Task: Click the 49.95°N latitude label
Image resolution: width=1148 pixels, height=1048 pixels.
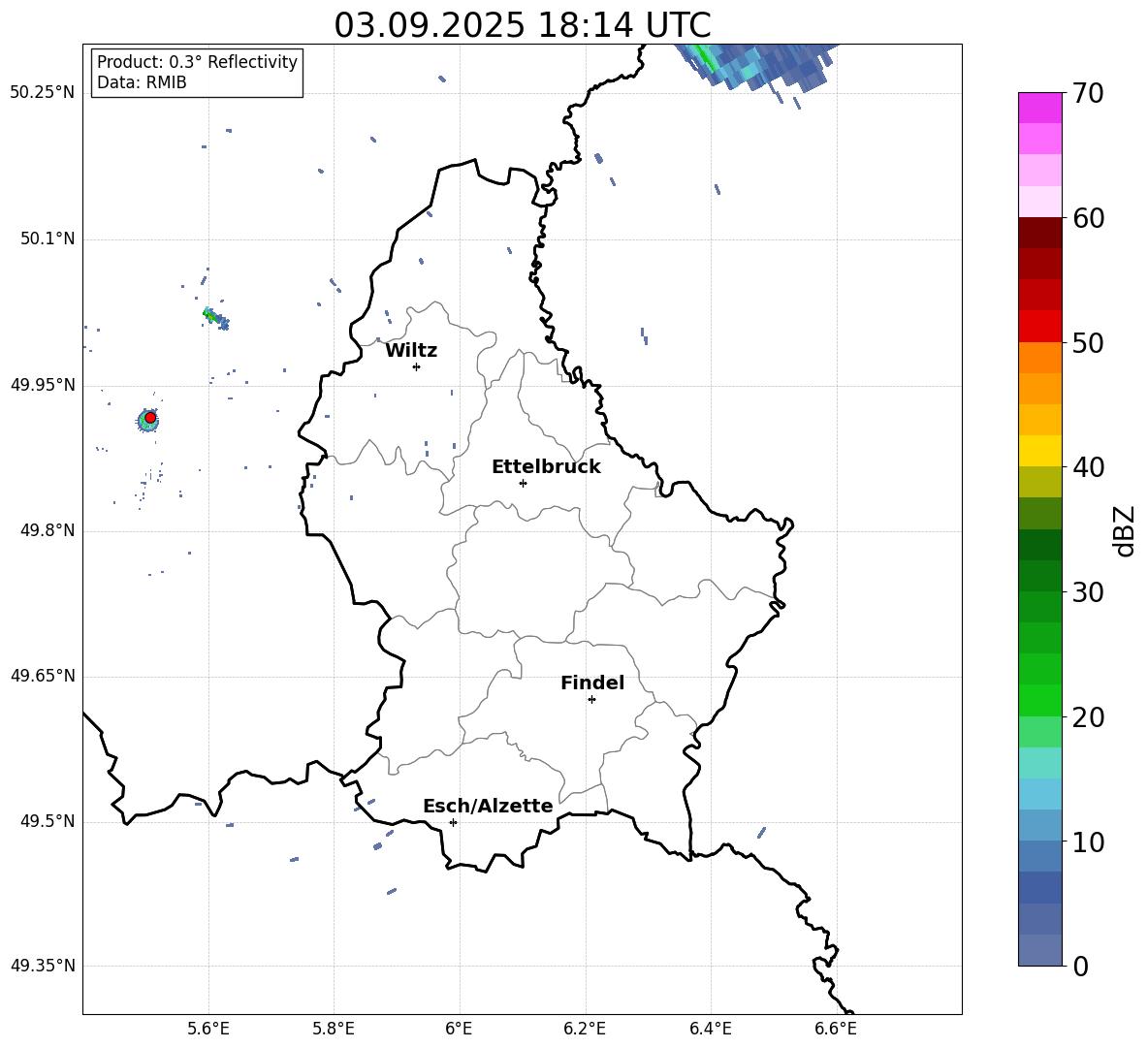Action: (x=42, y=385)
